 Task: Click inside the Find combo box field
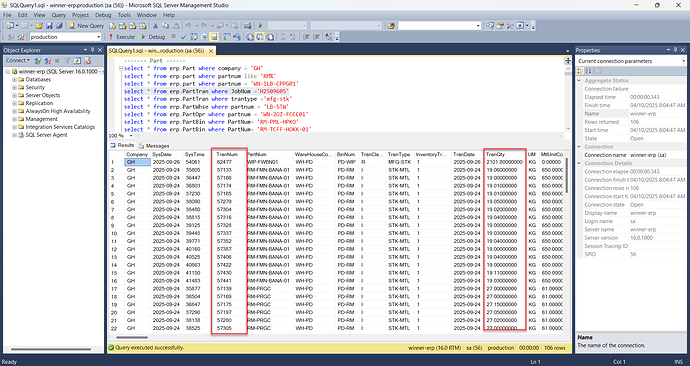point(436,26)
